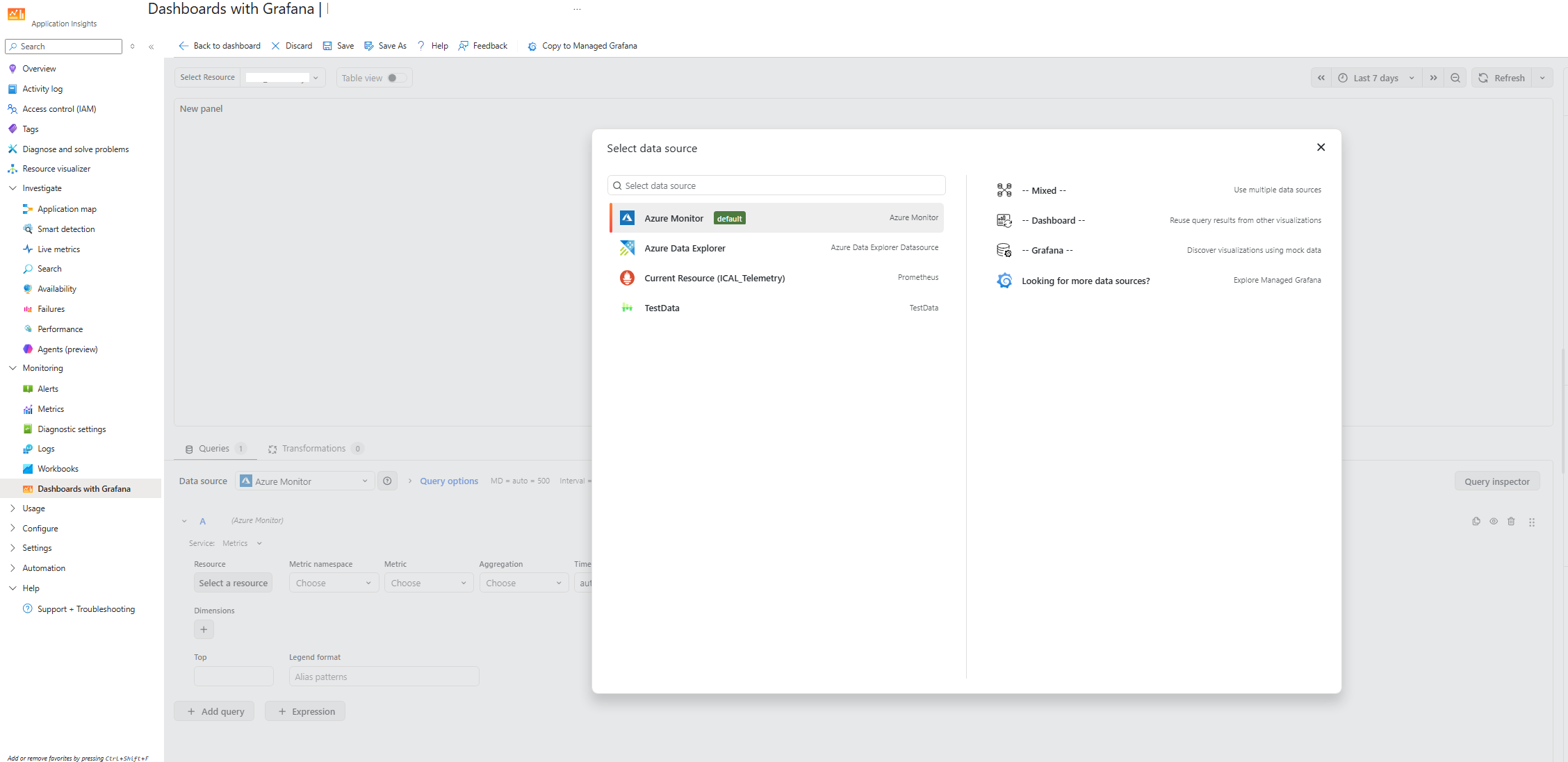The height and width of the screenshot is (762, 1568).
Task: Click the Feedback person icon
Action: click(x=464, y=46)
